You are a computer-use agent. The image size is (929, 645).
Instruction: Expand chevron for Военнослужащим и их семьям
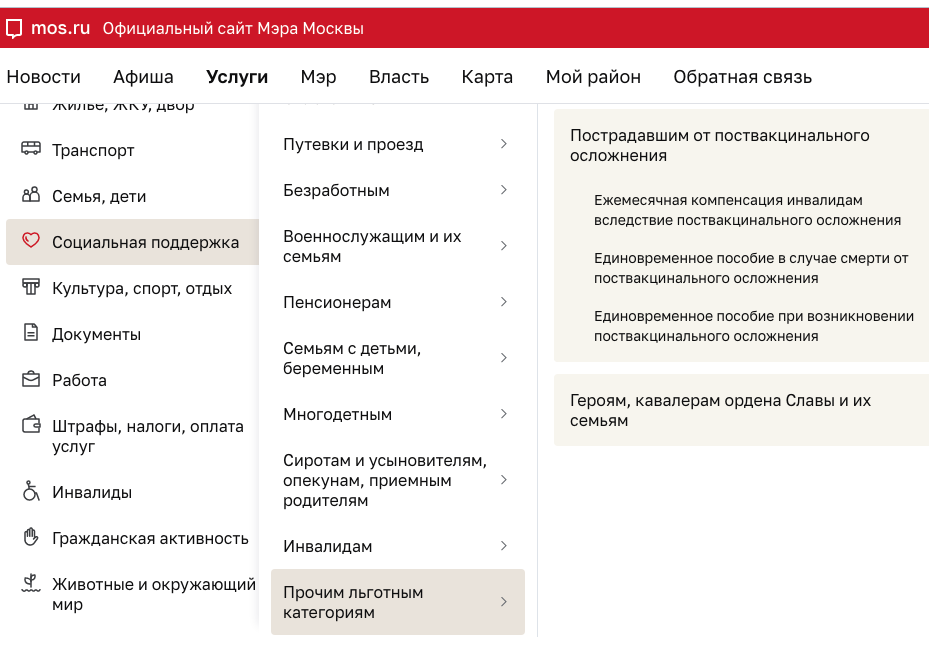pyautogui.click(x=504, y=246)
